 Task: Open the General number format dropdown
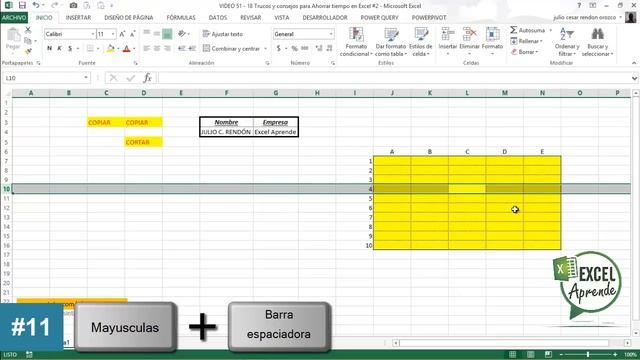[x=331, y=34]
